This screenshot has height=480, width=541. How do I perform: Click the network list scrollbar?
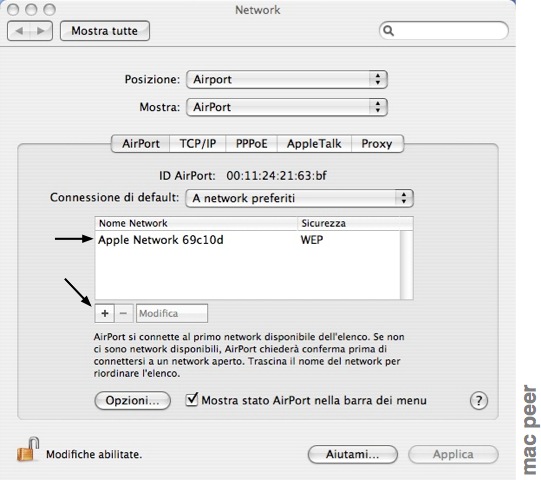406,265
